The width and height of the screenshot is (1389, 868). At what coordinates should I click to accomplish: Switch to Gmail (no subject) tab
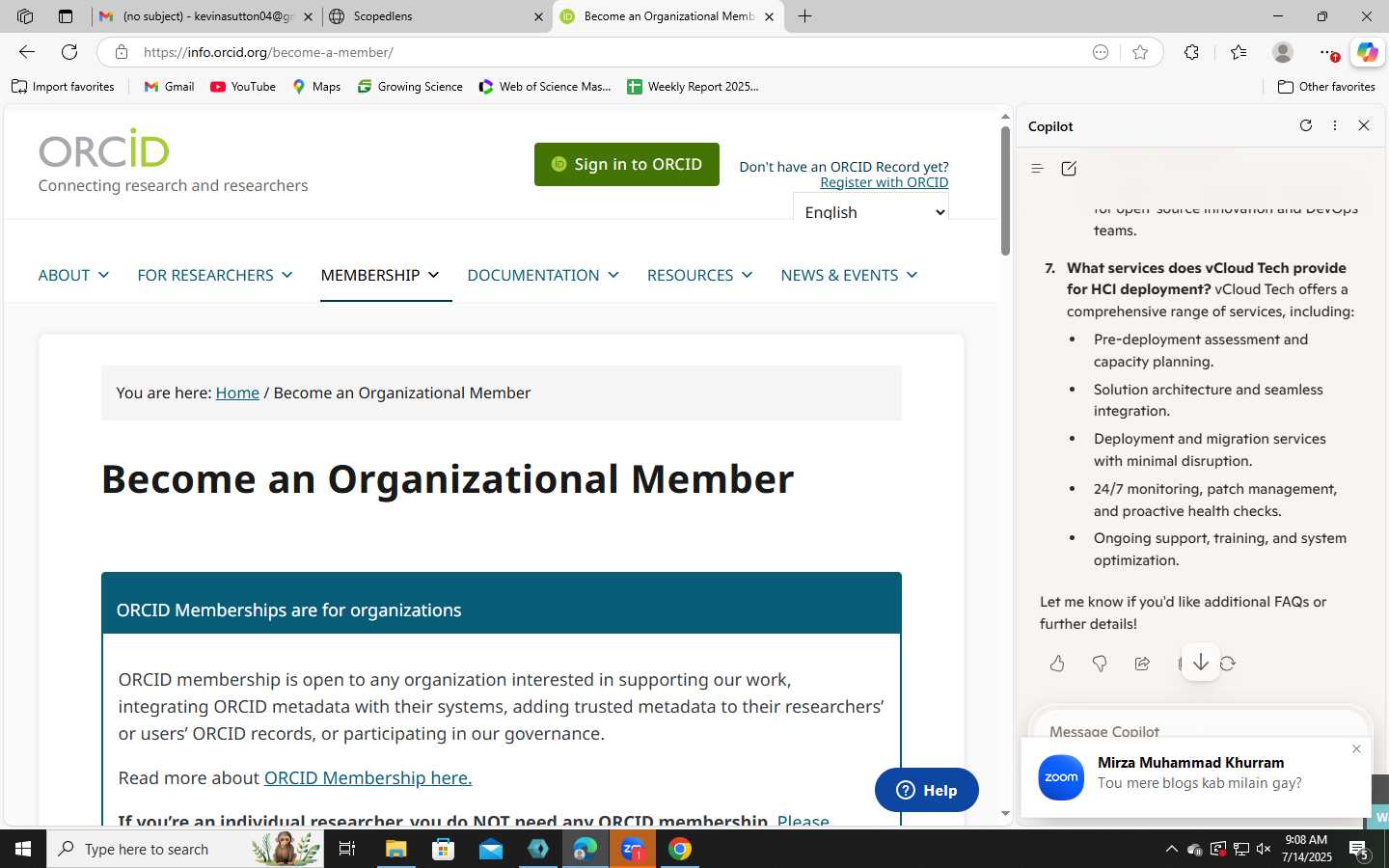tap(206, 16)
